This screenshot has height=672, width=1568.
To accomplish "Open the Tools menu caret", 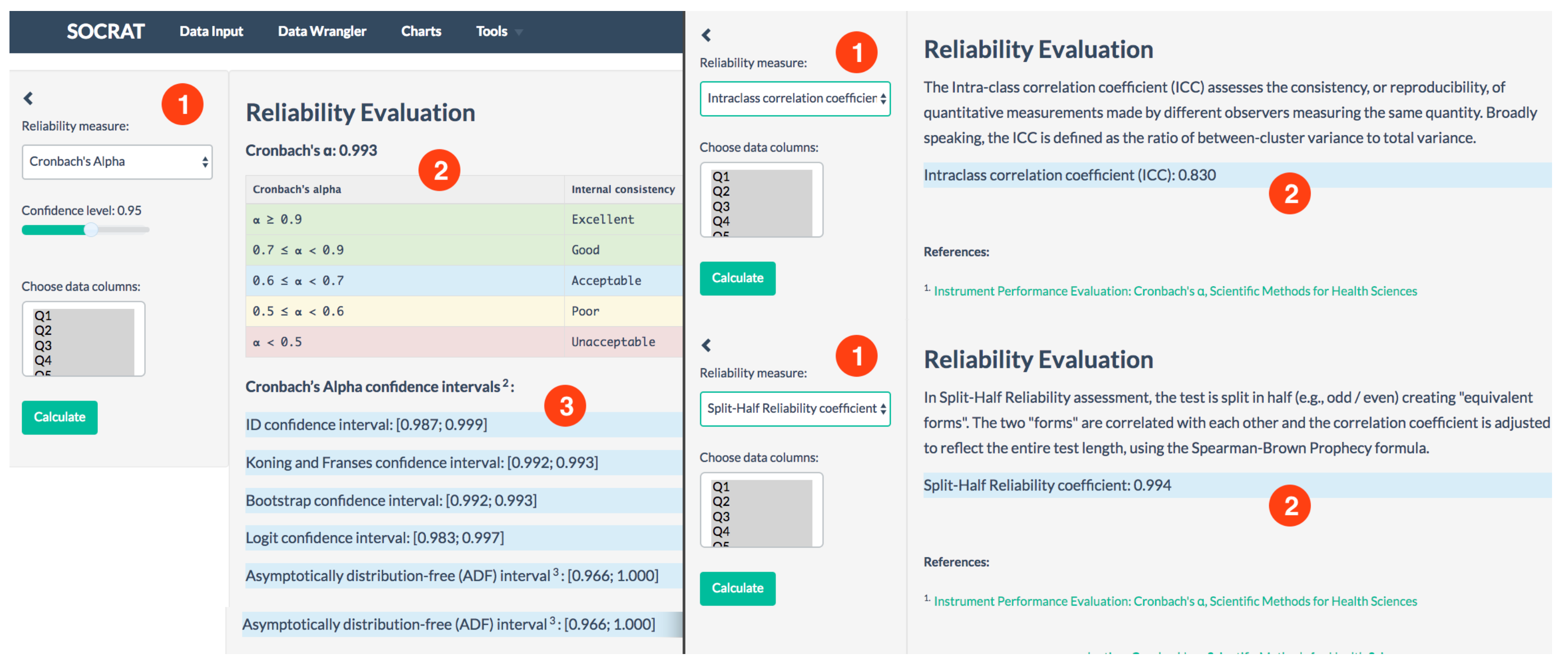I will [519, 32].
